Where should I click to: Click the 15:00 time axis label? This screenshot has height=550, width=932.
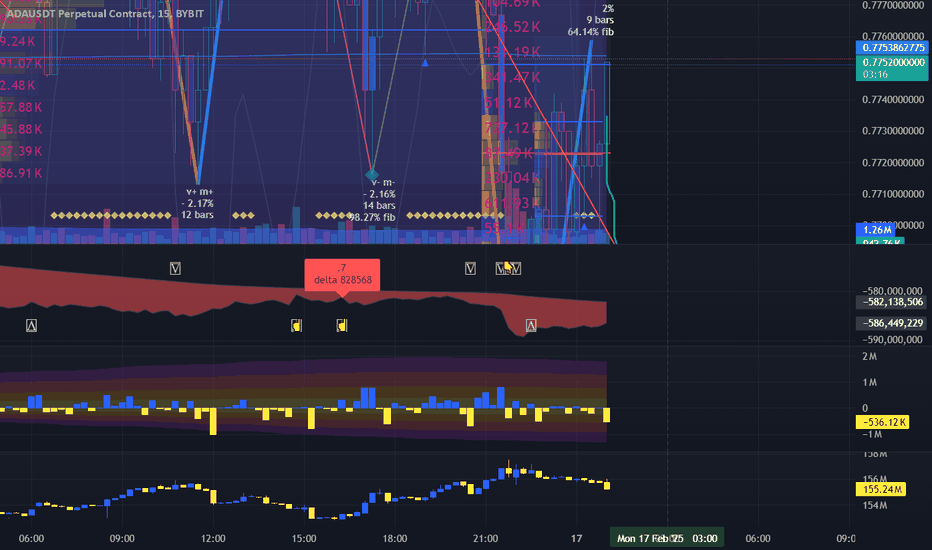pyautogui.click(x=304, y=538)
